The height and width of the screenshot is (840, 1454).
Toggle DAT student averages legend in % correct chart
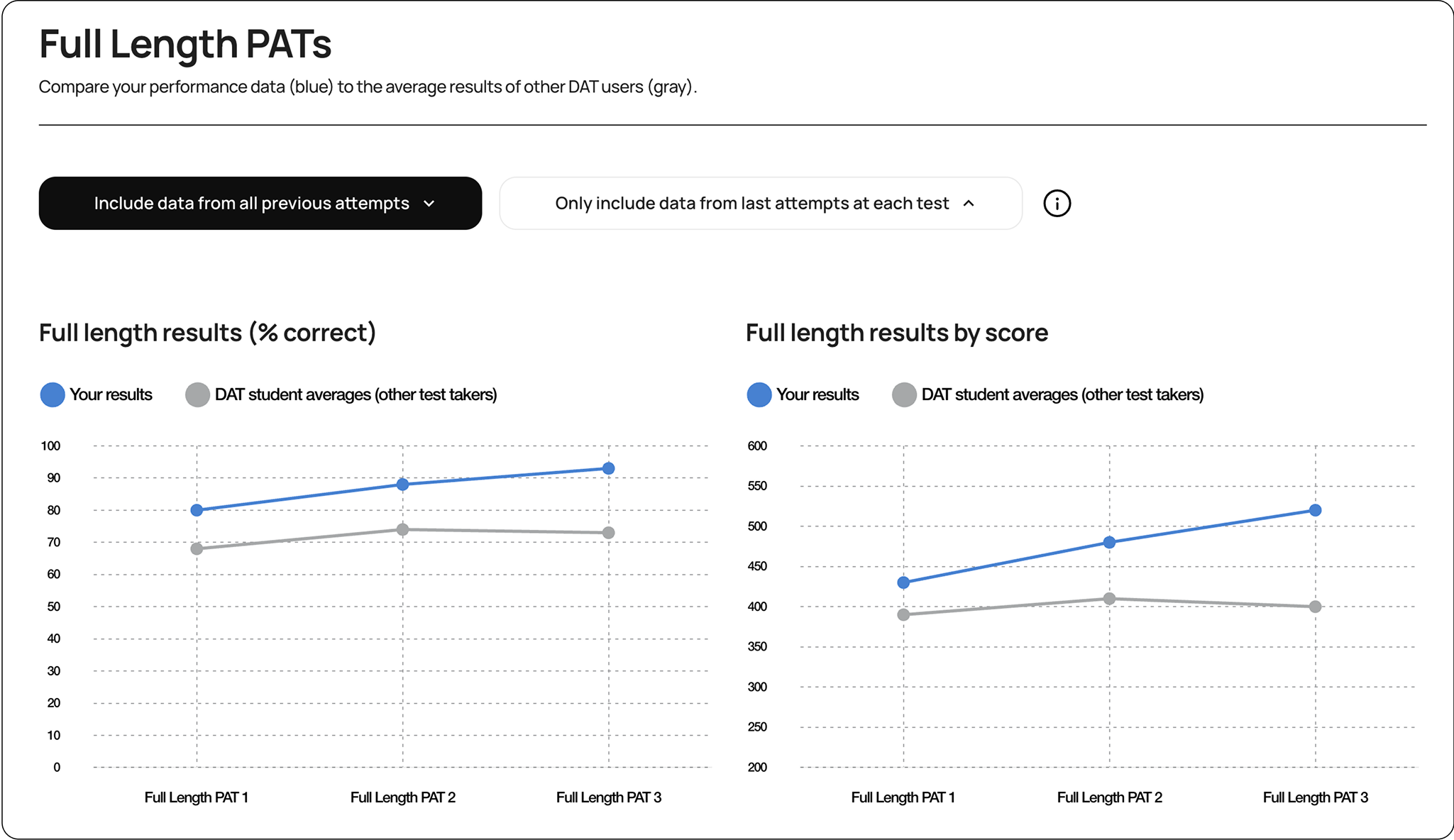(341, 394)
